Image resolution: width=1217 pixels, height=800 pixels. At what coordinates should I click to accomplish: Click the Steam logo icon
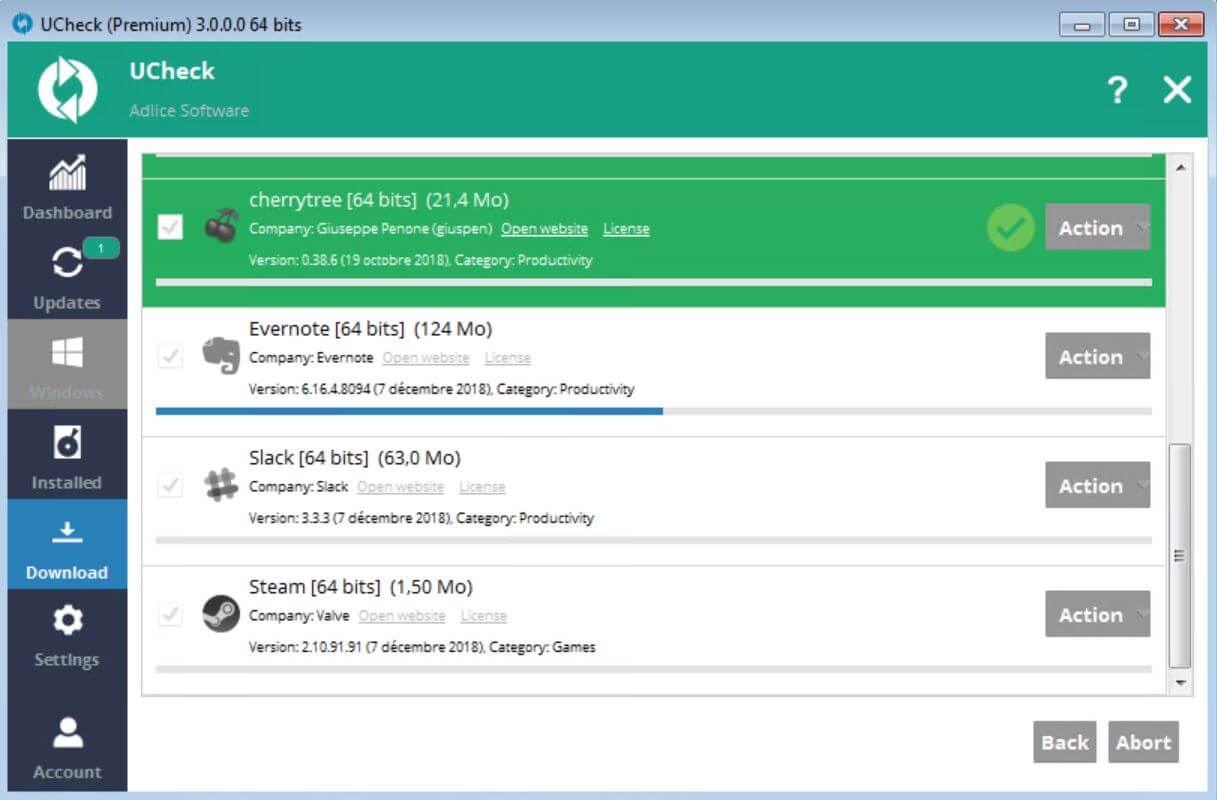220,613
